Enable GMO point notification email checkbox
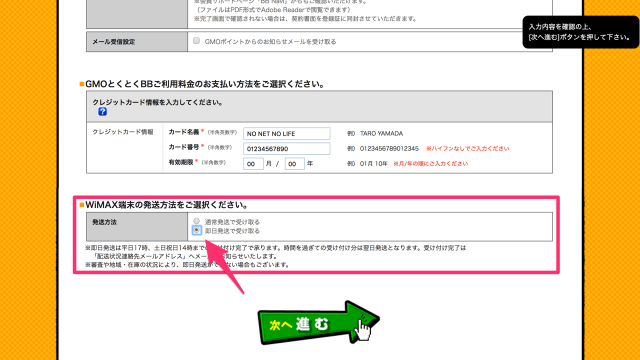 click(x=196, y=41)
